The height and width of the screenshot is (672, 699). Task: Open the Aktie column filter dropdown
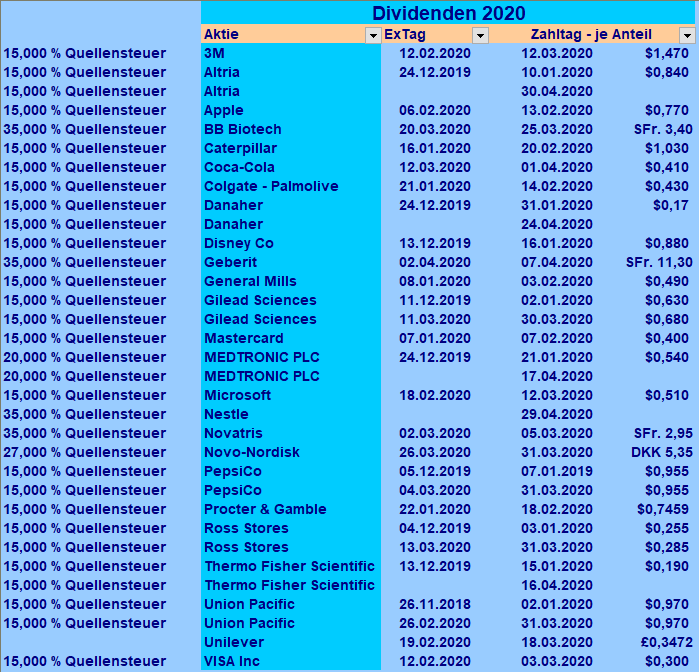pos(373,35)
